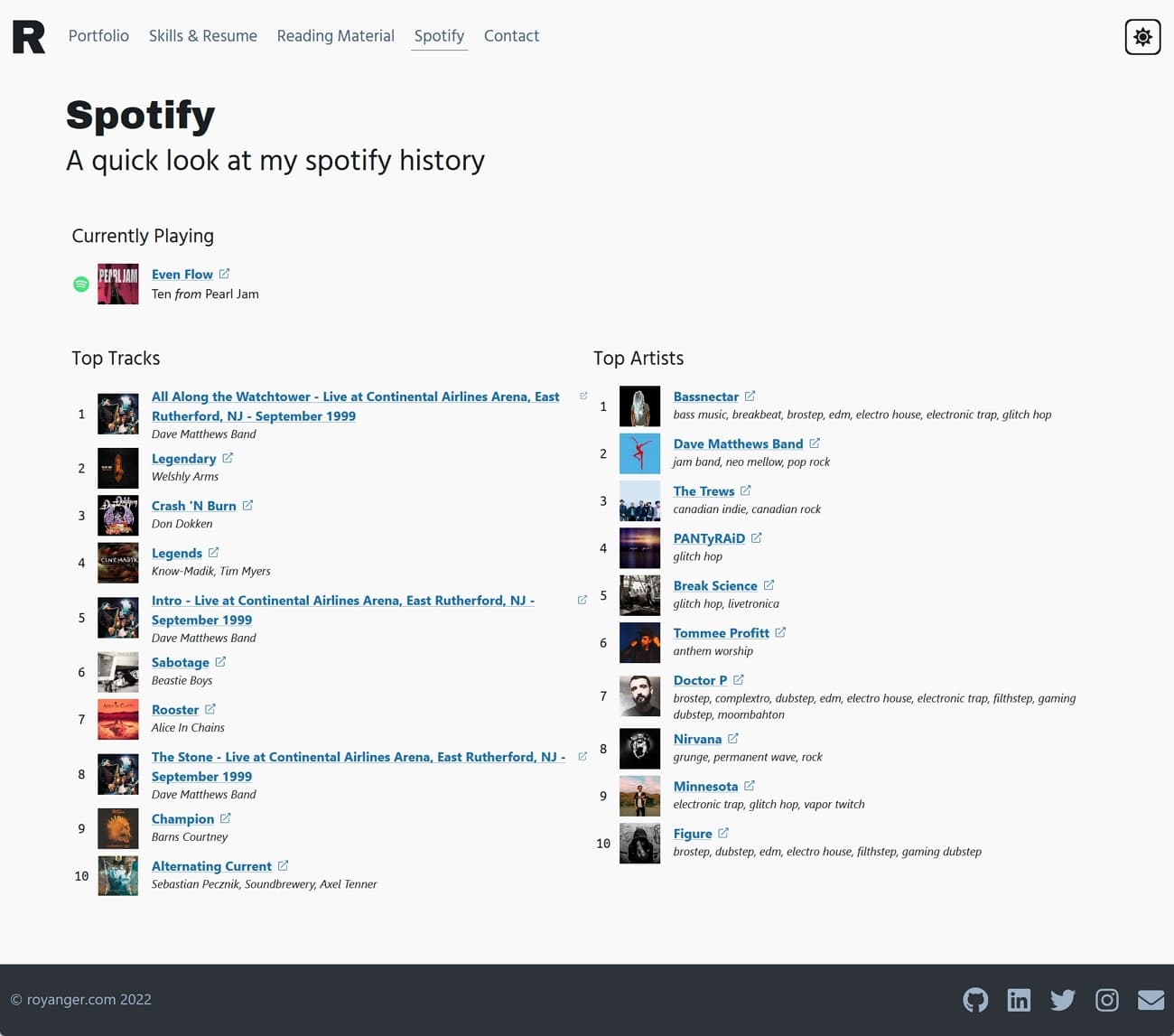Follow the Crash 'N Burn link
Viewport: 1174px width, 1036px height.
tap(194, 506)
